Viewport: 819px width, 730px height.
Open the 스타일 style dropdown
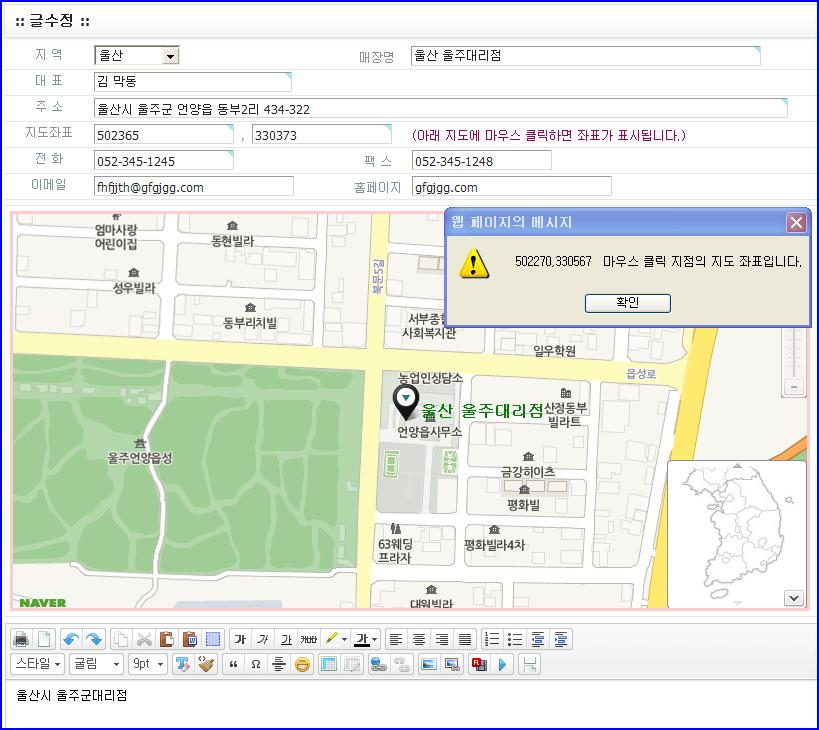click(37, 664)
